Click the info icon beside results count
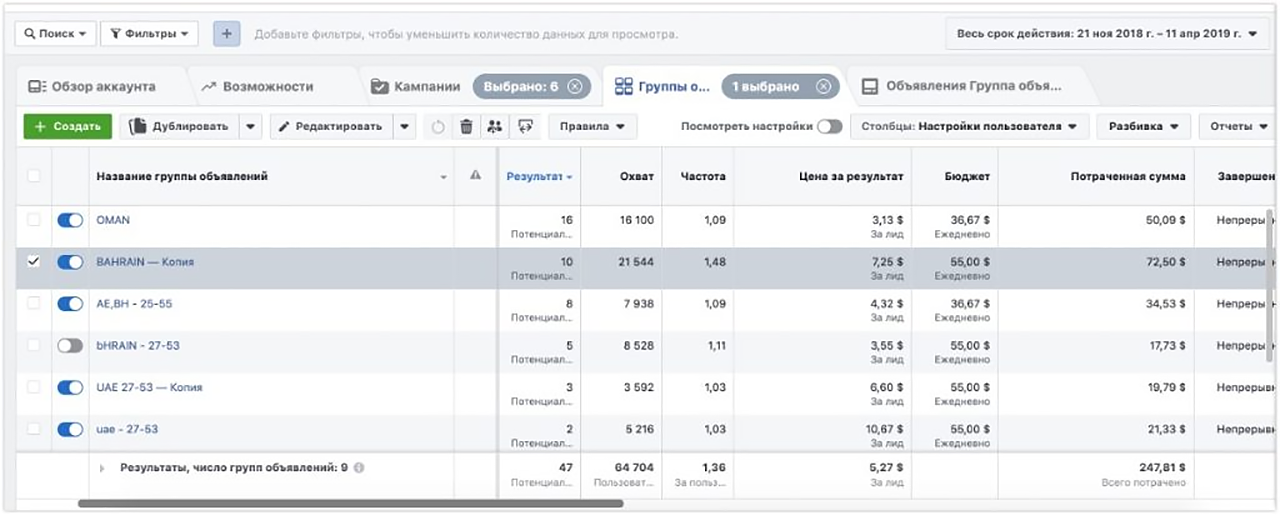Viewport: 1280px width, 515px height. click(359, 468)
